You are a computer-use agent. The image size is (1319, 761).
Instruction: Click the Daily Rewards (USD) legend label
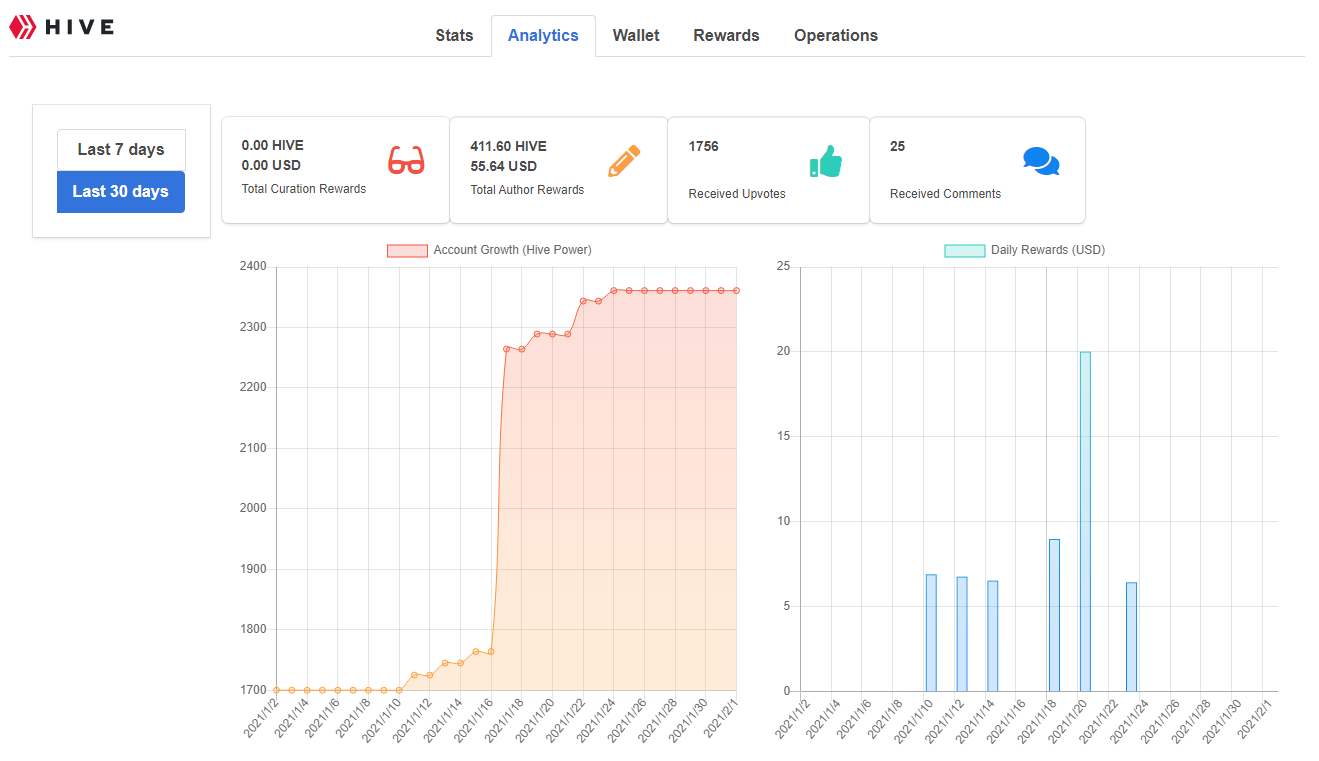click(1048, 250)
